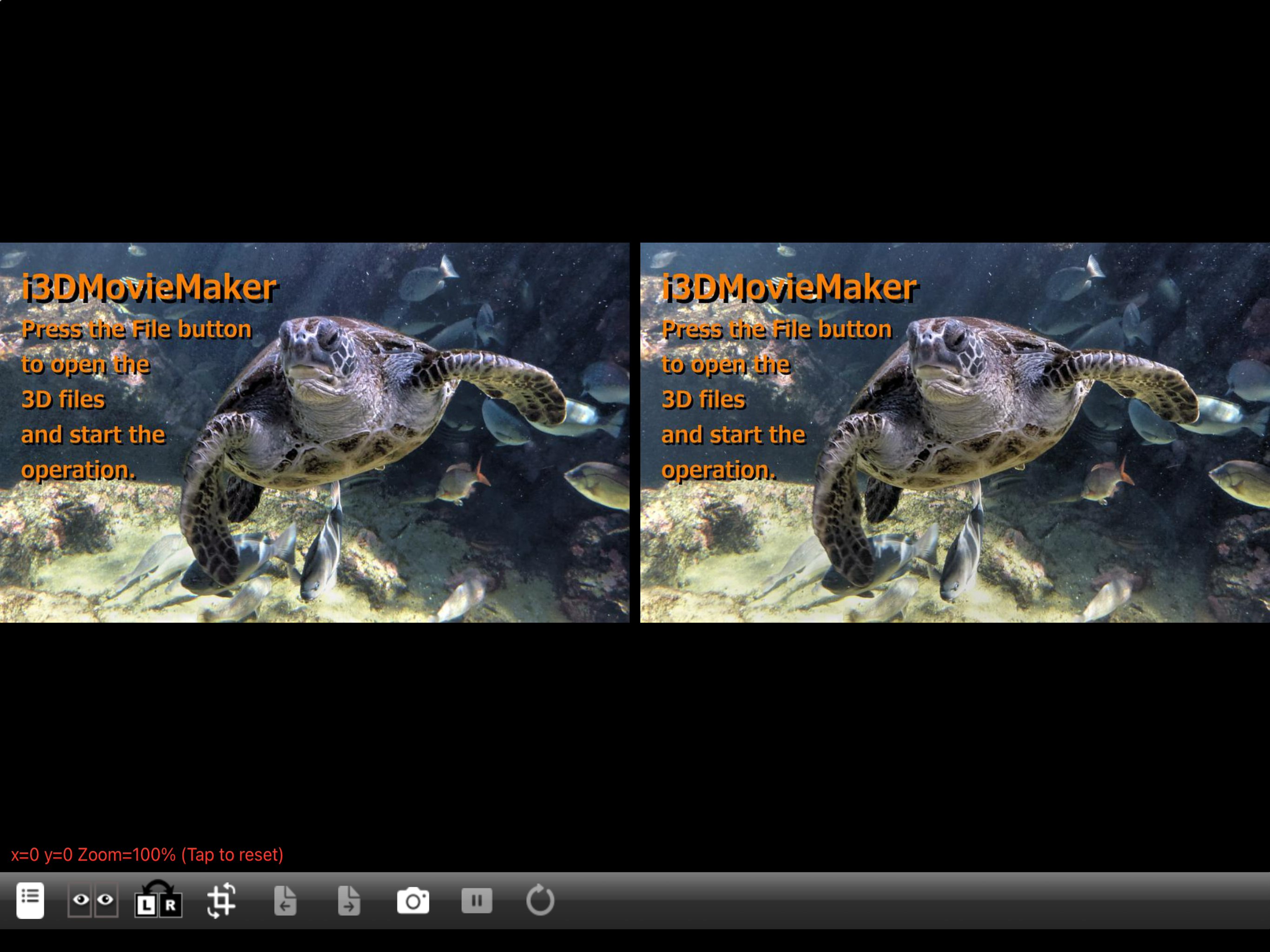Open the File list menu icon
The height and width of the screenshot is (952, 1270).
pyautogui.click(x=30, y=900)
